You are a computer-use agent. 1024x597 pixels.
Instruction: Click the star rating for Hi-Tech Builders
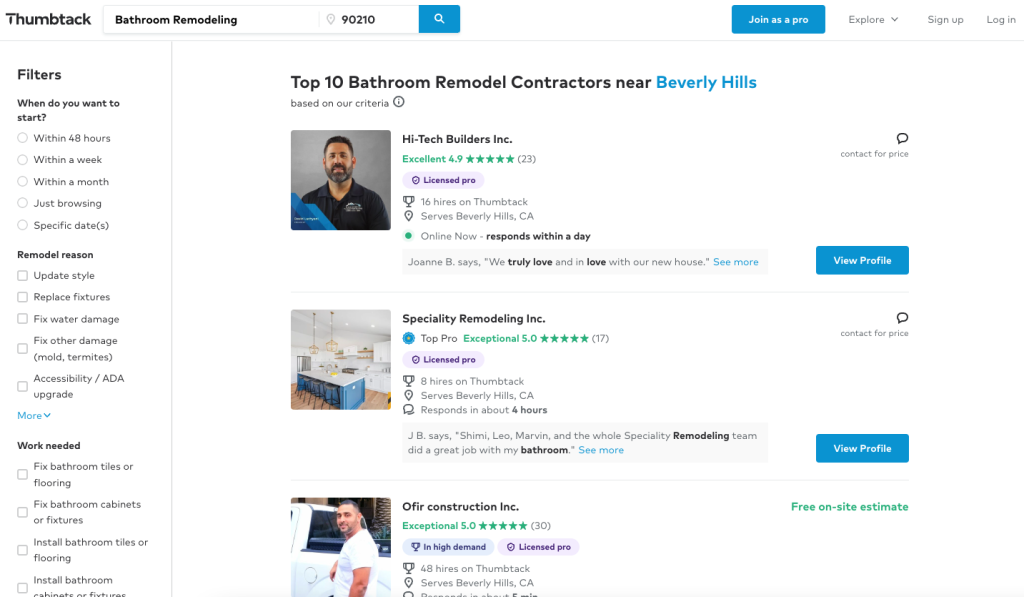tap(490, 159)
